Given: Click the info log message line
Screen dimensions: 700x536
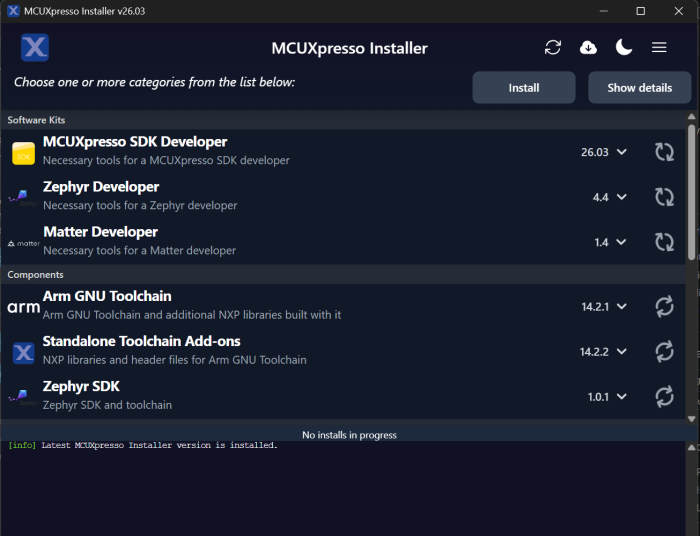Looking at the screenshot, I should 143,445.
